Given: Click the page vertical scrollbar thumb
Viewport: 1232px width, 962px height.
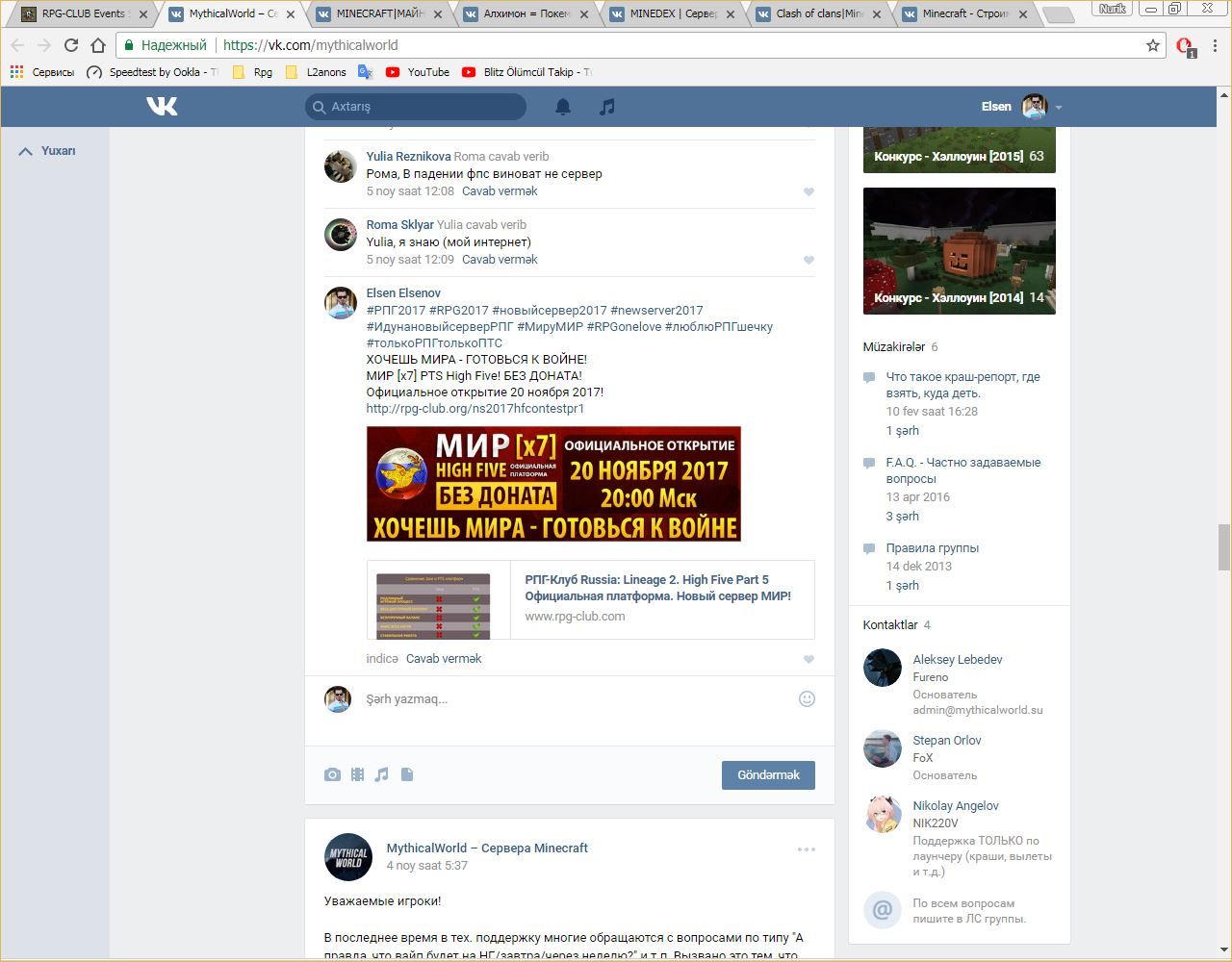Looking at the screenshot, I should tap(1224, 547).
